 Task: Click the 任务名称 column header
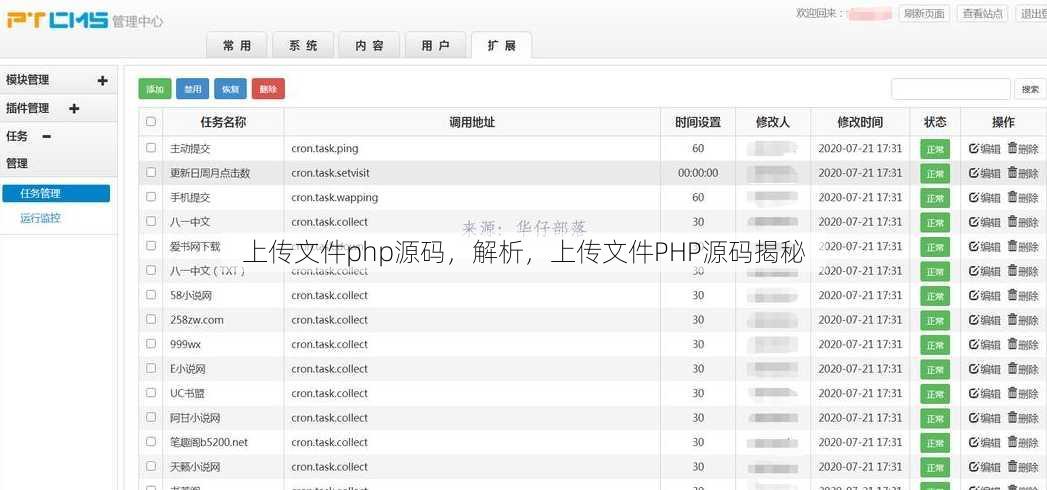tap(223, 122)
